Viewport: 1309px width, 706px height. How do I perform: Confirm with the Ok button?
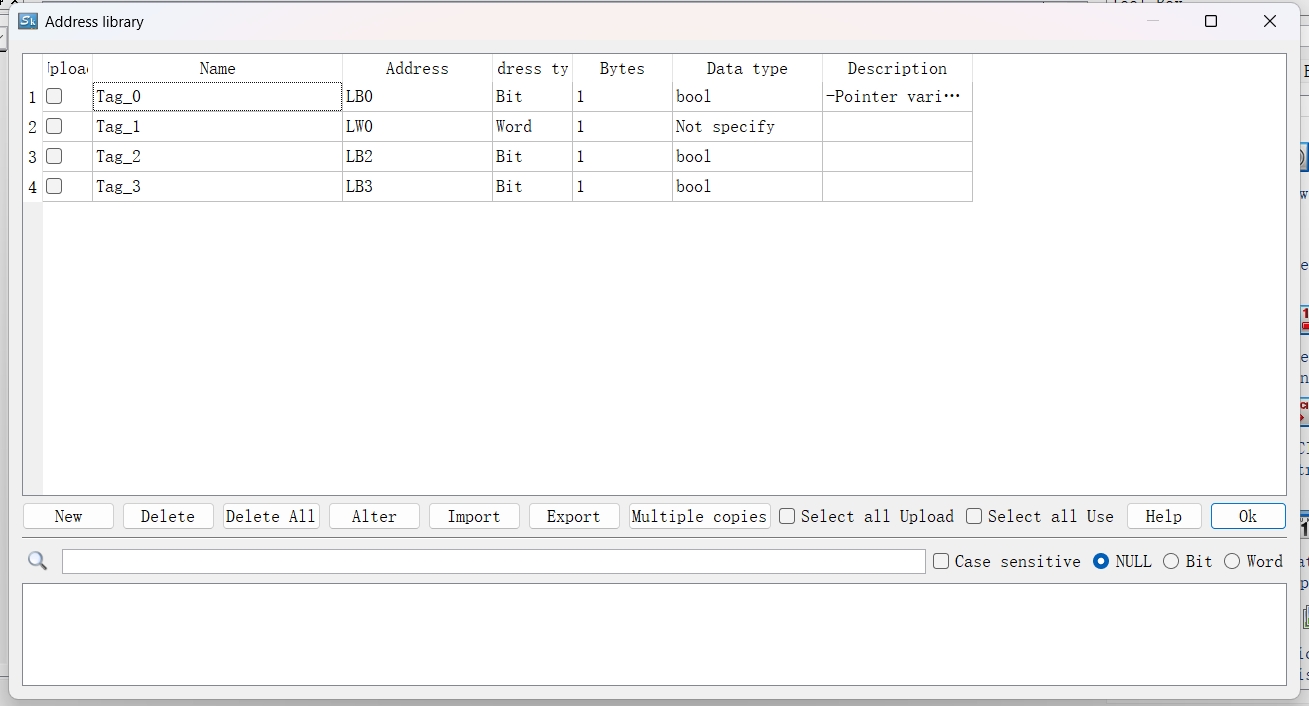pyautogui.click(x=1248, y=516)
